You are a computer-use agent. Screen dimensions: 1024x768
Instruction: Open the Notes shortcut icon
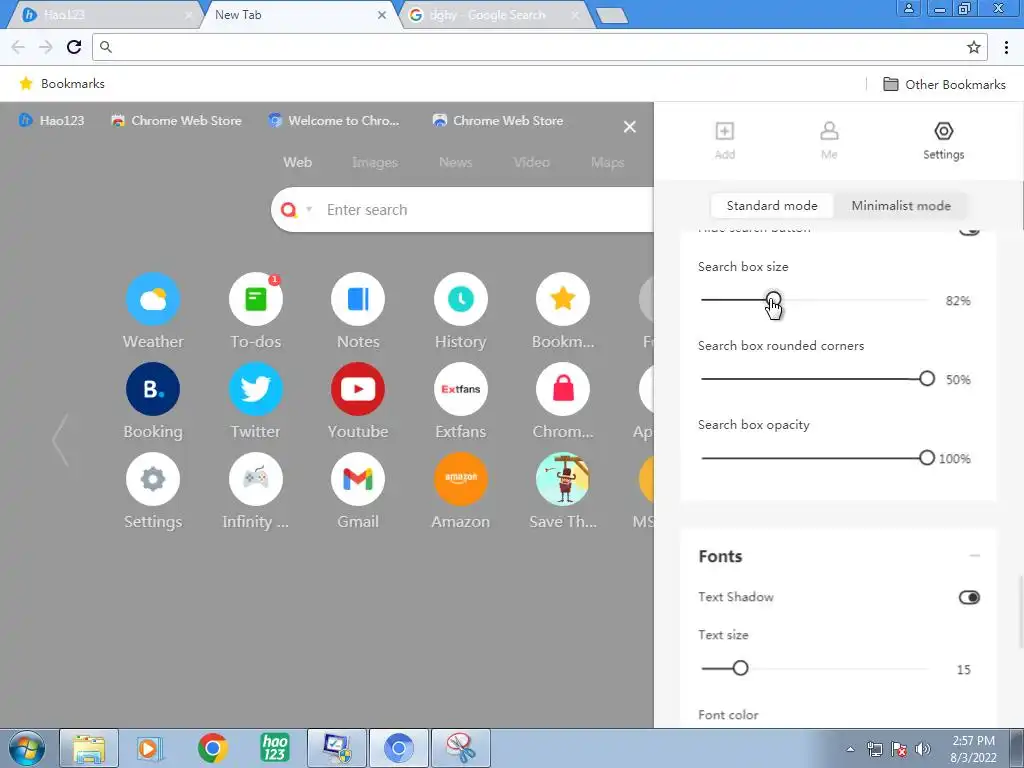(358, 299)
